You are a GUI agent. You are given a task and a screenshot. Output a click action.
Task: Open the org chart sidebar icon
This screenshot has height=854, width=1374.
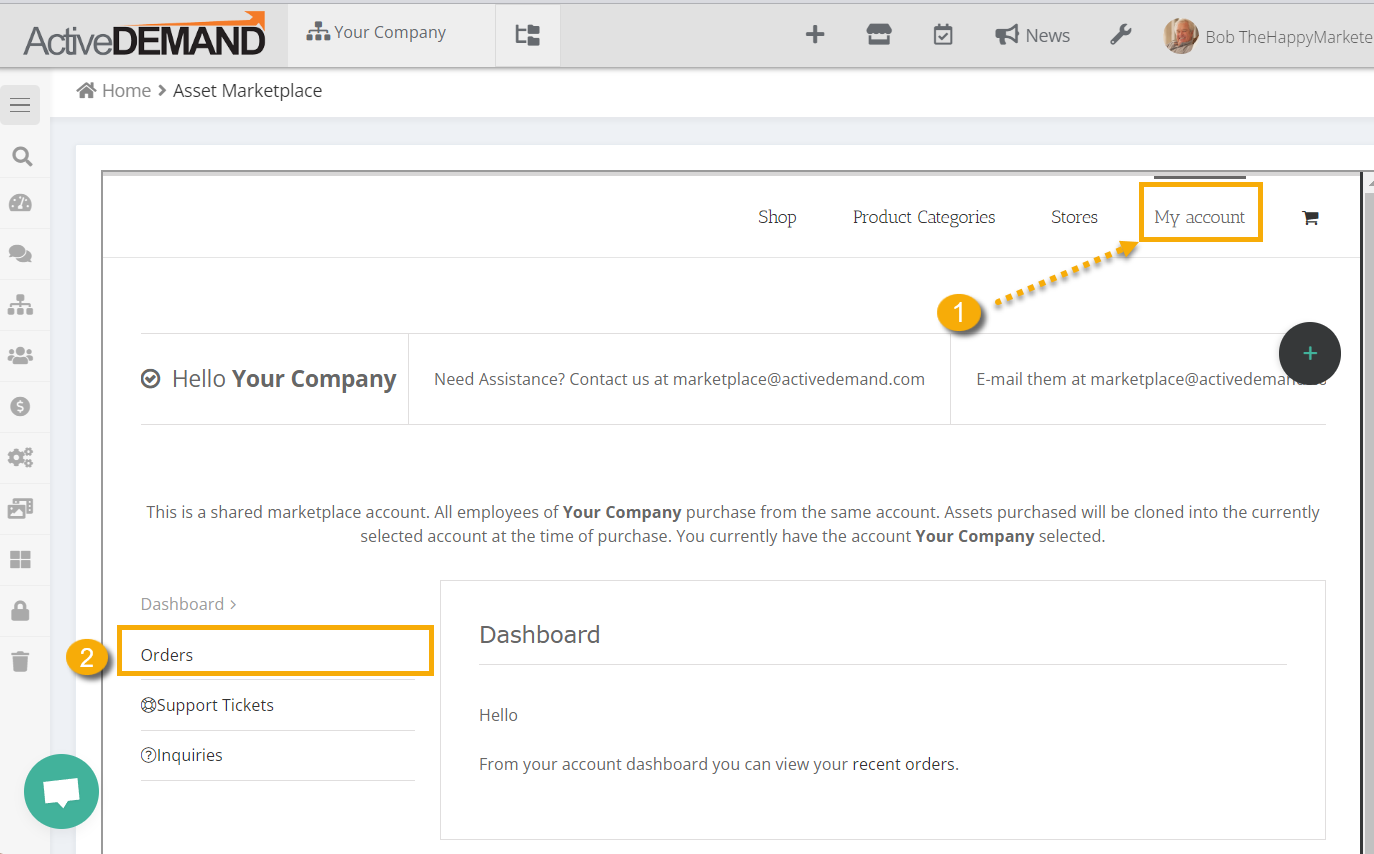coord(20,305)
